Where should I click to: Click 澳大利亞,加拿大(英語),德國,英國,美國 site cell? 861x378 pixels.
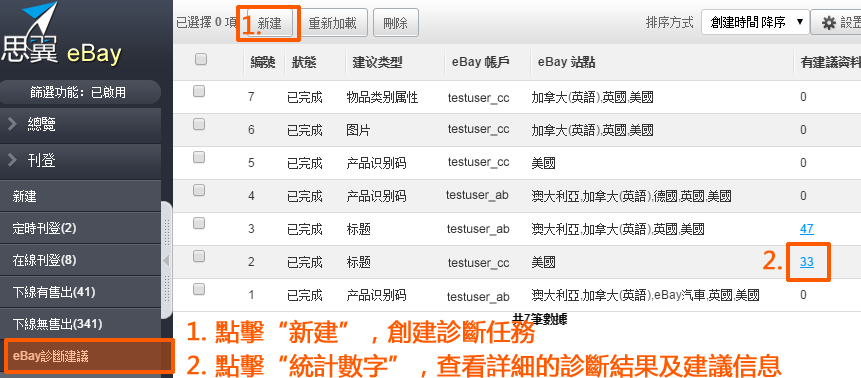coord(631,196)
